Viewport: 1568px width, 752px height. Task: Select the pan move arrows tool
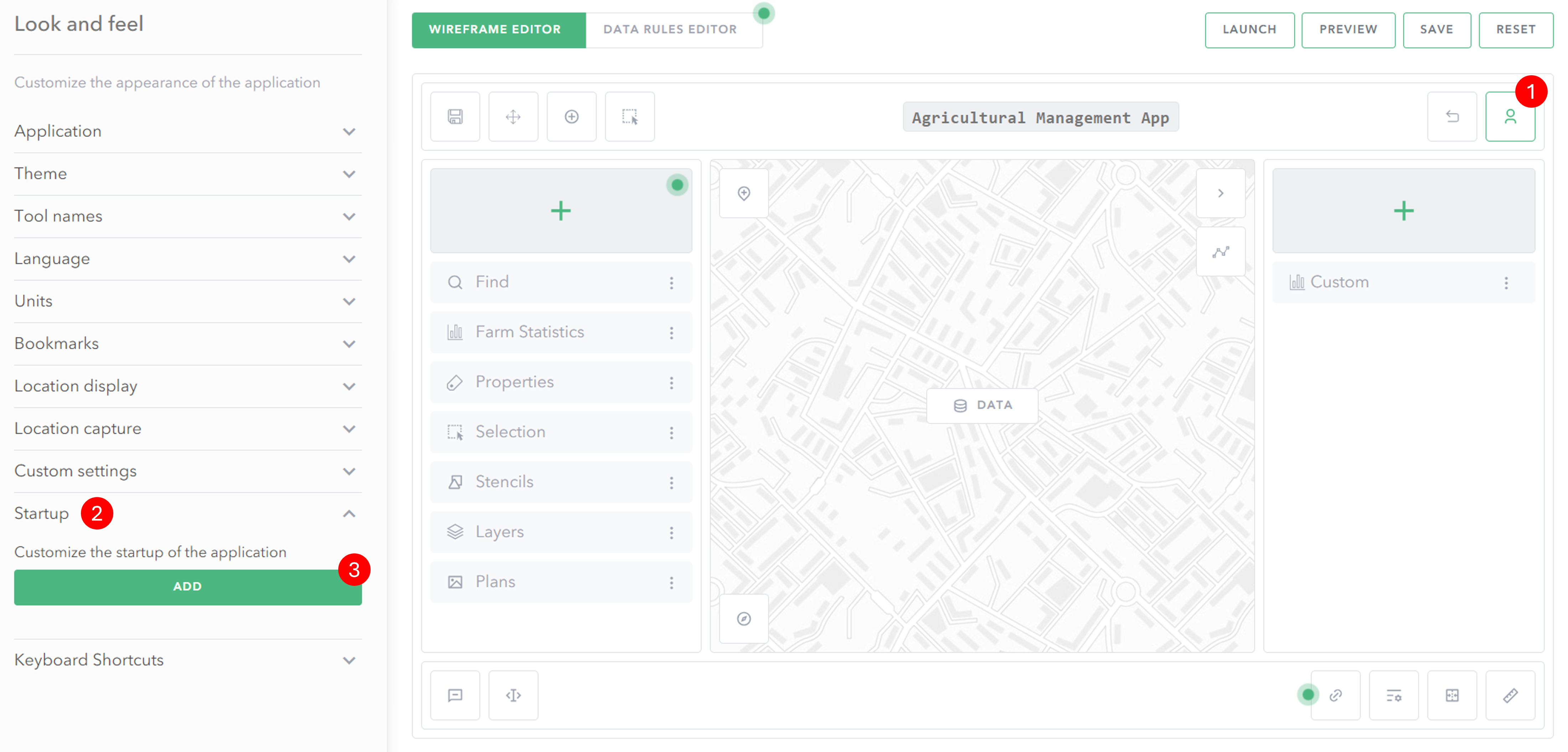(x=513, y=116)
